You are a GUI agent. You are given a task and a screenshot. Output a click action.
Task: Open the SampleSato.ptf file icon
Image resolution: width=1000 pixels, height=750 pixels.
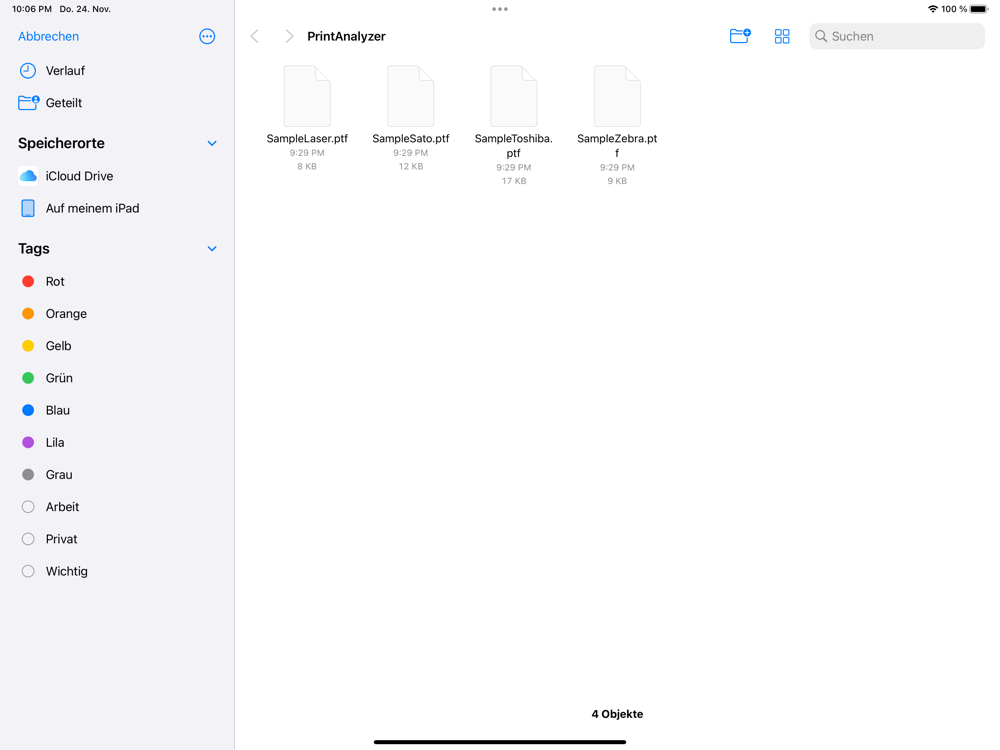tap(411, 96)
